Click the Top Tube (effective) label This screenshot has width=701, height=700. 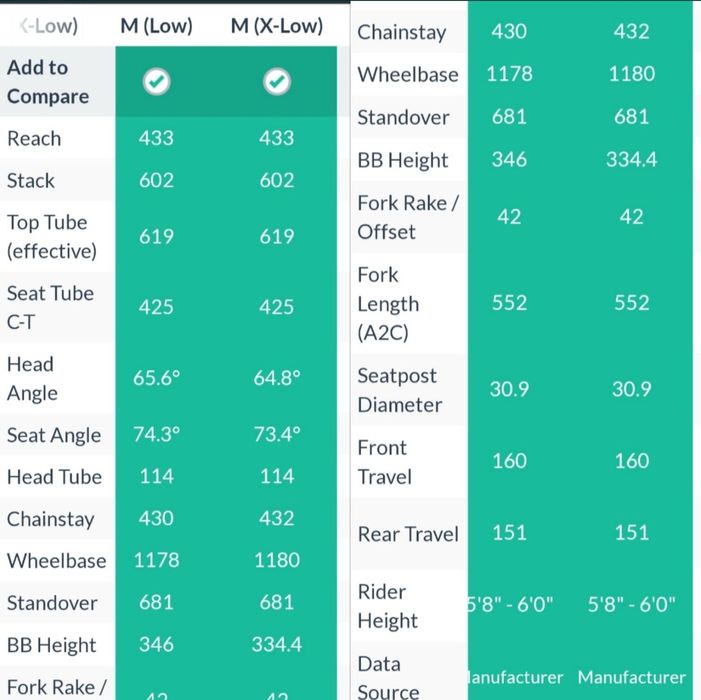tap(52, 236)
